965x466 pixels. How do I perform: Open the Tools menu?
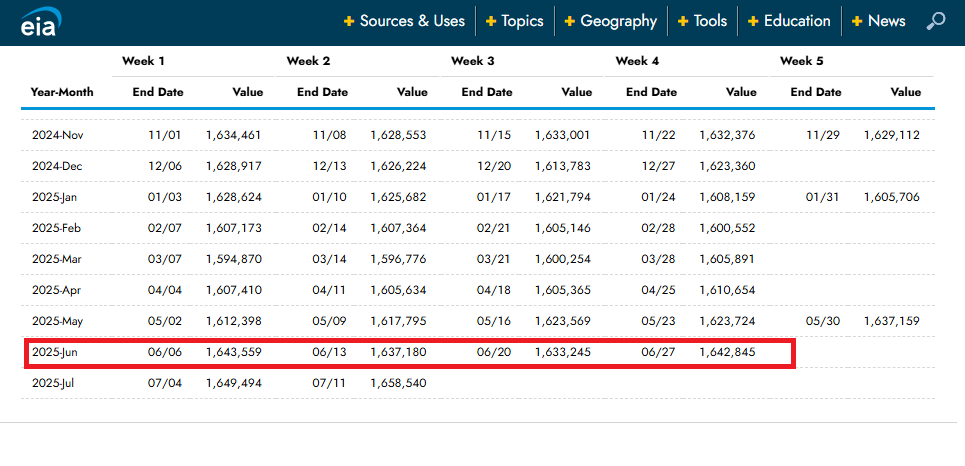[x=710, y=21]
